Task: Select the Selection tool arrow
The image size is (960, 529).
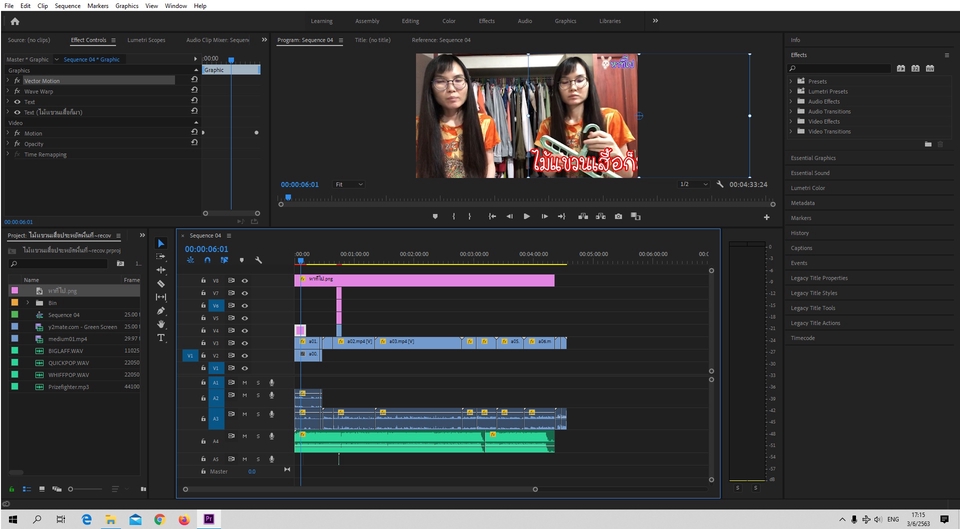Action: click(x=161, y=243)
